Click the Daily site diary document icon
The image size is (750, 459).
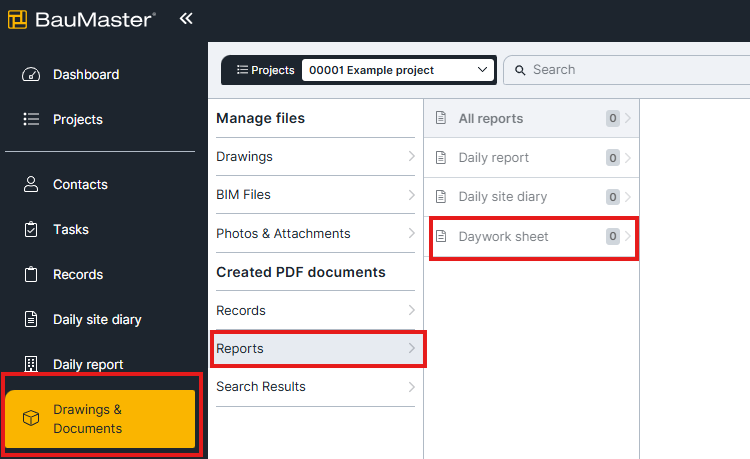tap(31, 319)
